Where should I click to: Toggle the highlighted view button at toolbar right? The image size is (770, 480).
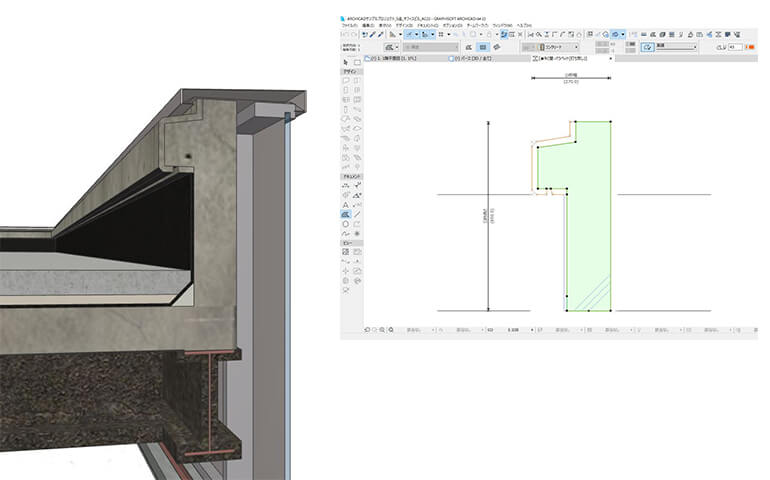coord(617,33)
